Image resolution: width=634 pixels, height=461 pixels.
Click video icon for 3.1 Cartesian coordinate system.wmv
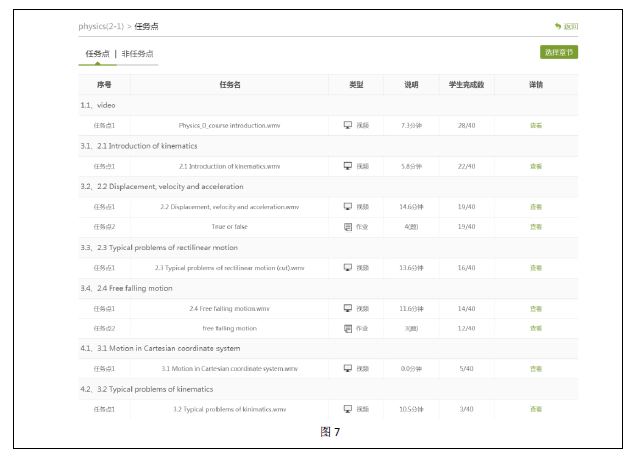pos(348,369)
